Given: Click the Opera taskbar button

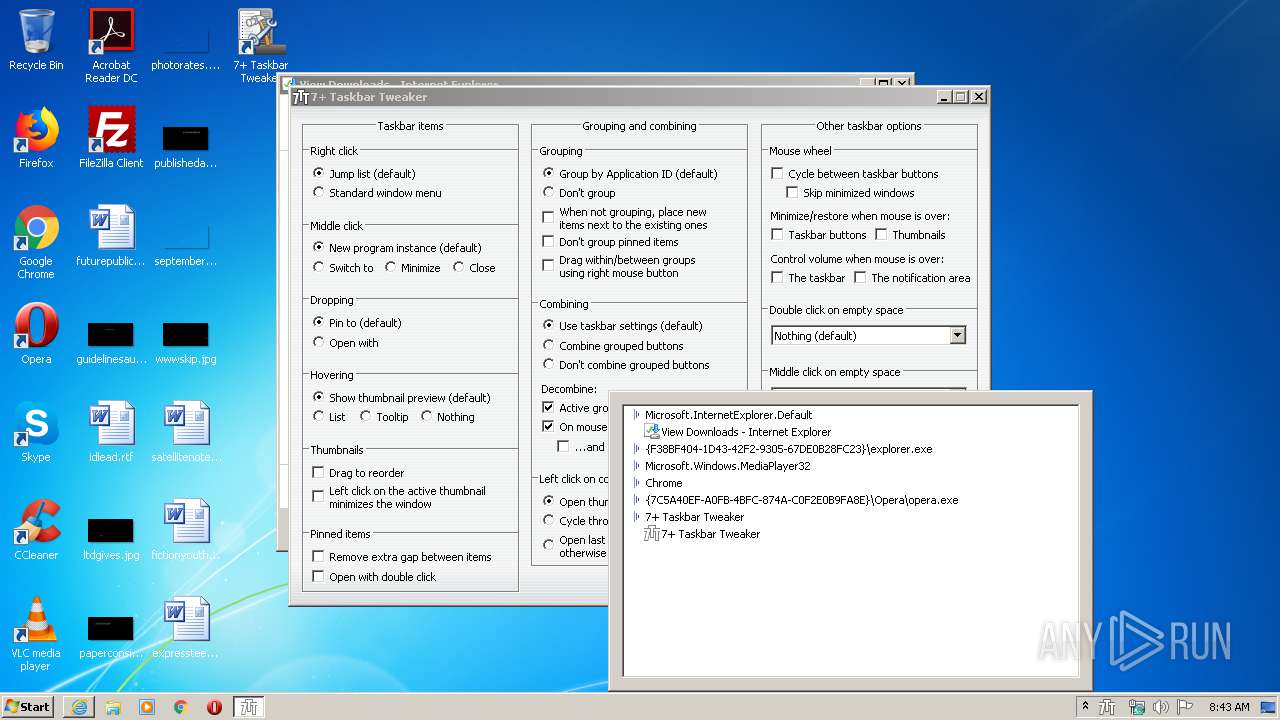Looking at the screenshot, I should (214, 707).
